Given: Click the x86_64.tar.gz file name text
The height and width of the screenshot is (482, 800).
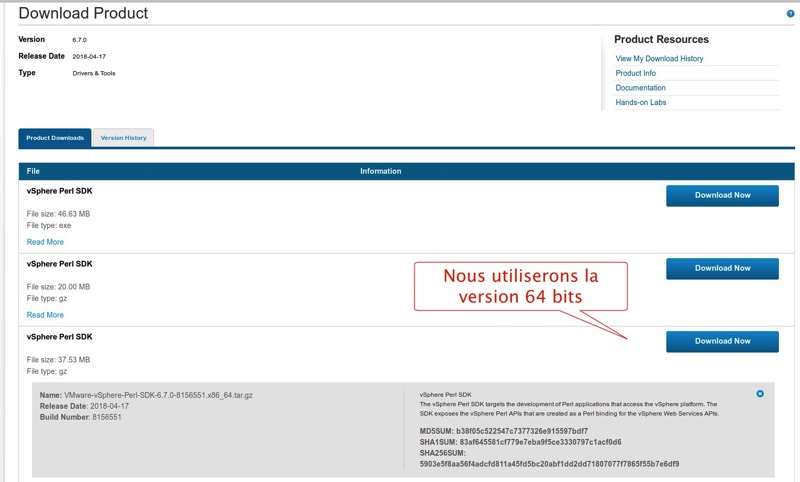Looking at the screenshot, I should click(158, 395).
